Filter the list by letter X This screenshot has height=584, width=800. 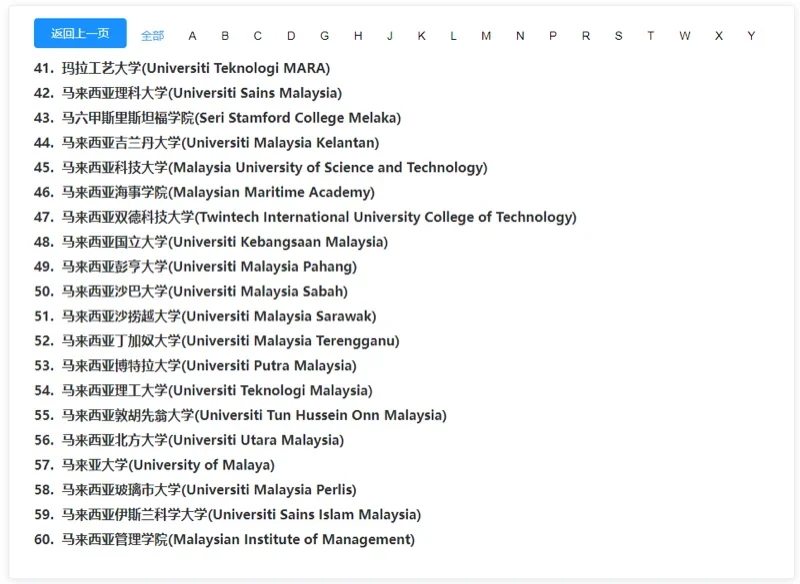[718, 36]
